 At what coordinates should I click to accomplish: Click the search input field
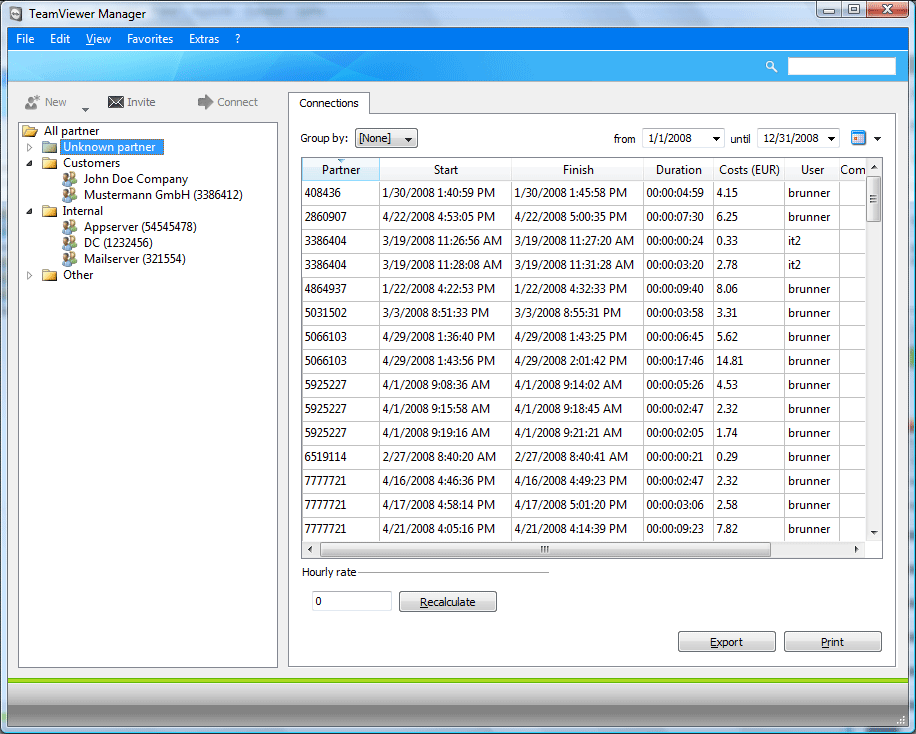[841, 66]
